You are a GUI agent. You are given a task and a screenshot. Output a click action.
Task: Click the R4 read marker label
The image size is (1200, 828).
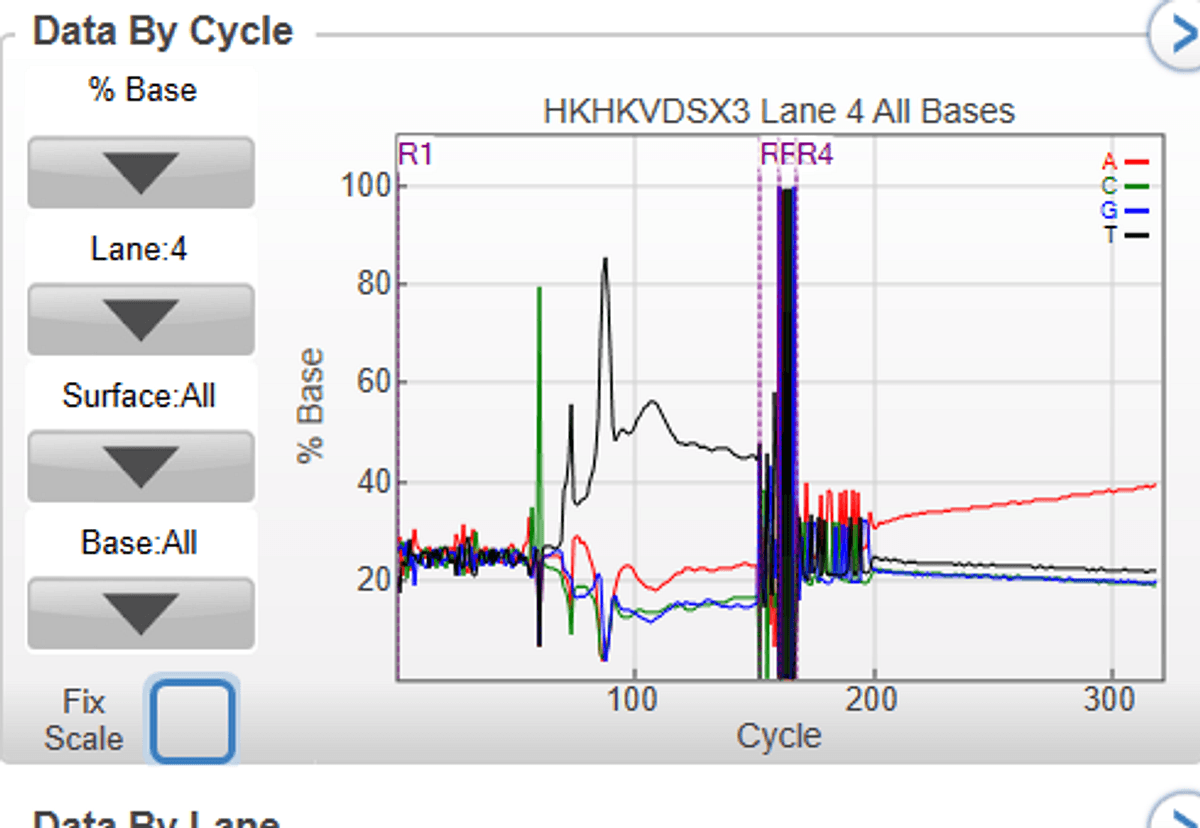point(816,154)
